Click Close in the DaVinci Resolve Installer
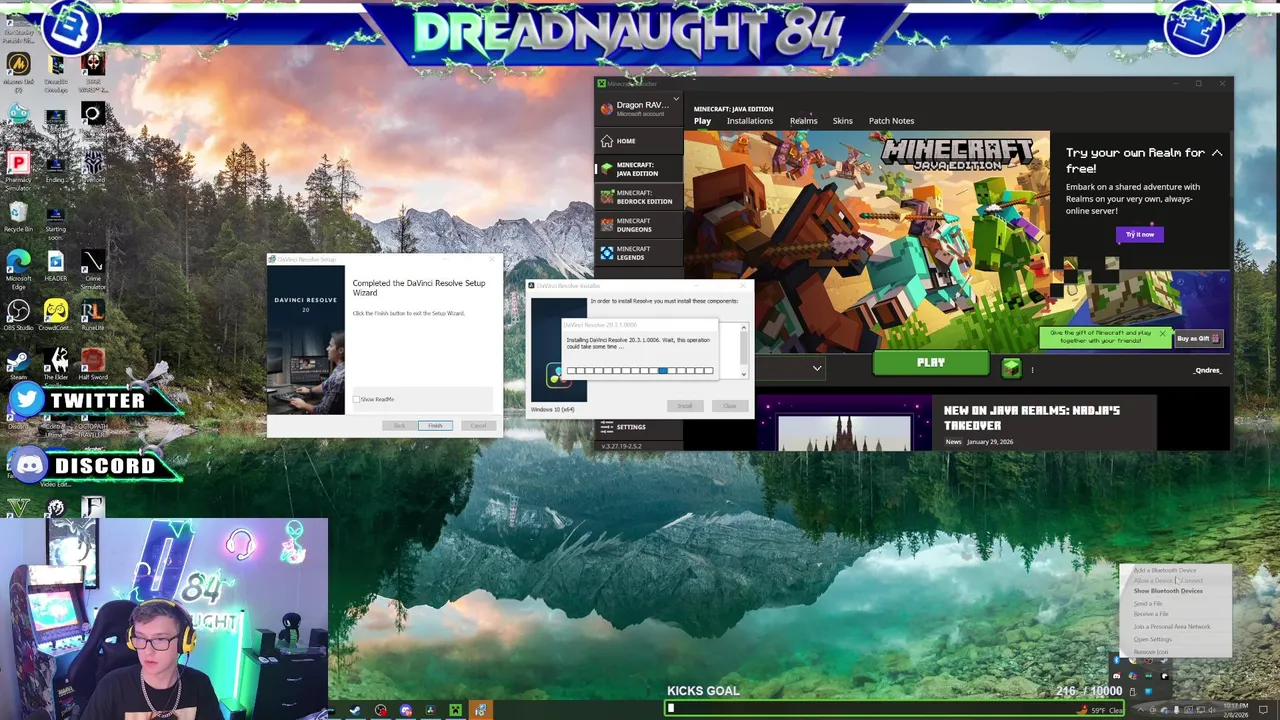The height and width of the screenshot is (720, 1280). click(729, 405)
